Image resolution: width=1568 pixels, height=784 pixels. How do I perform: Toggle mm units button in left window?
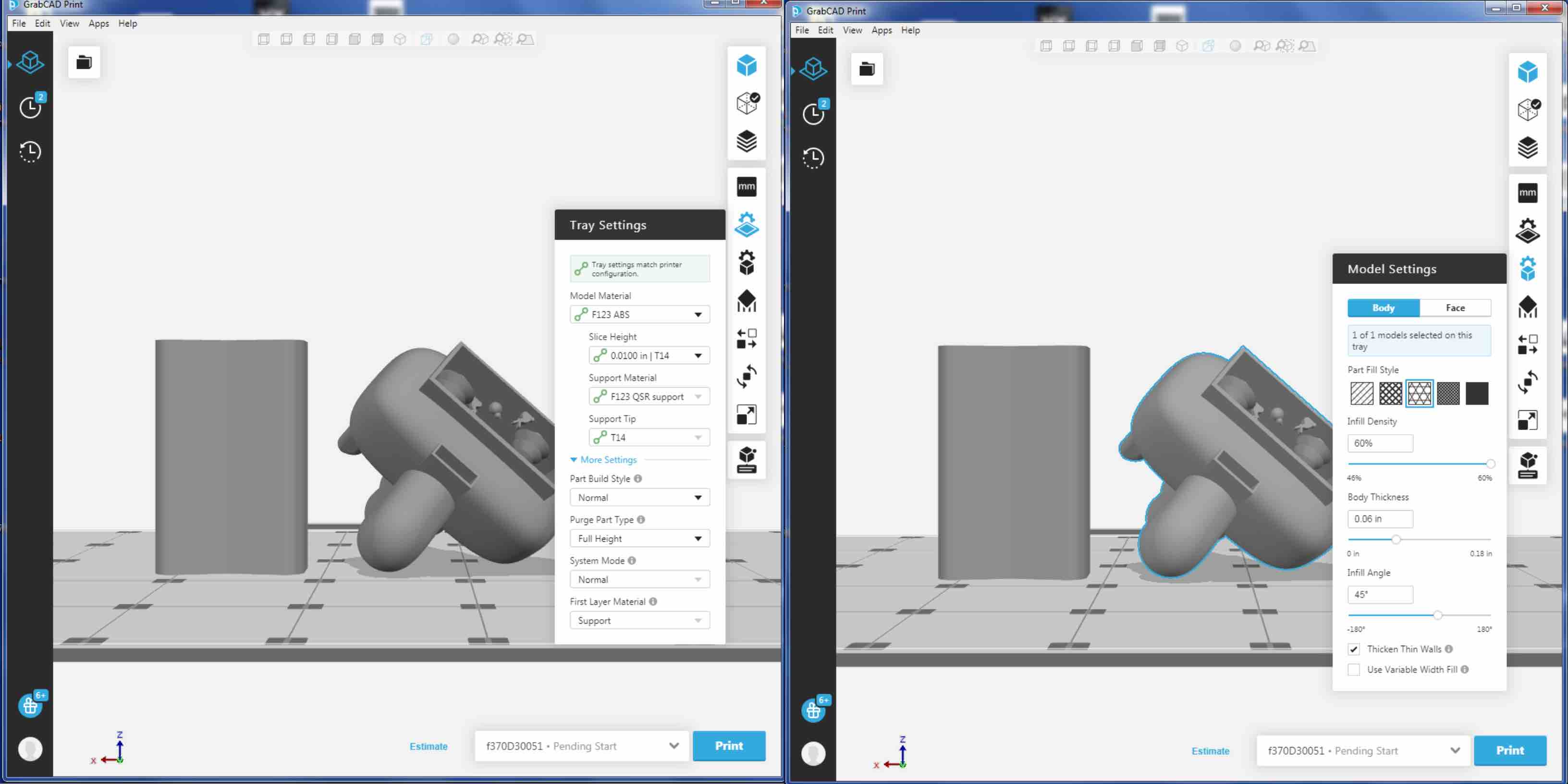[746, 187]
